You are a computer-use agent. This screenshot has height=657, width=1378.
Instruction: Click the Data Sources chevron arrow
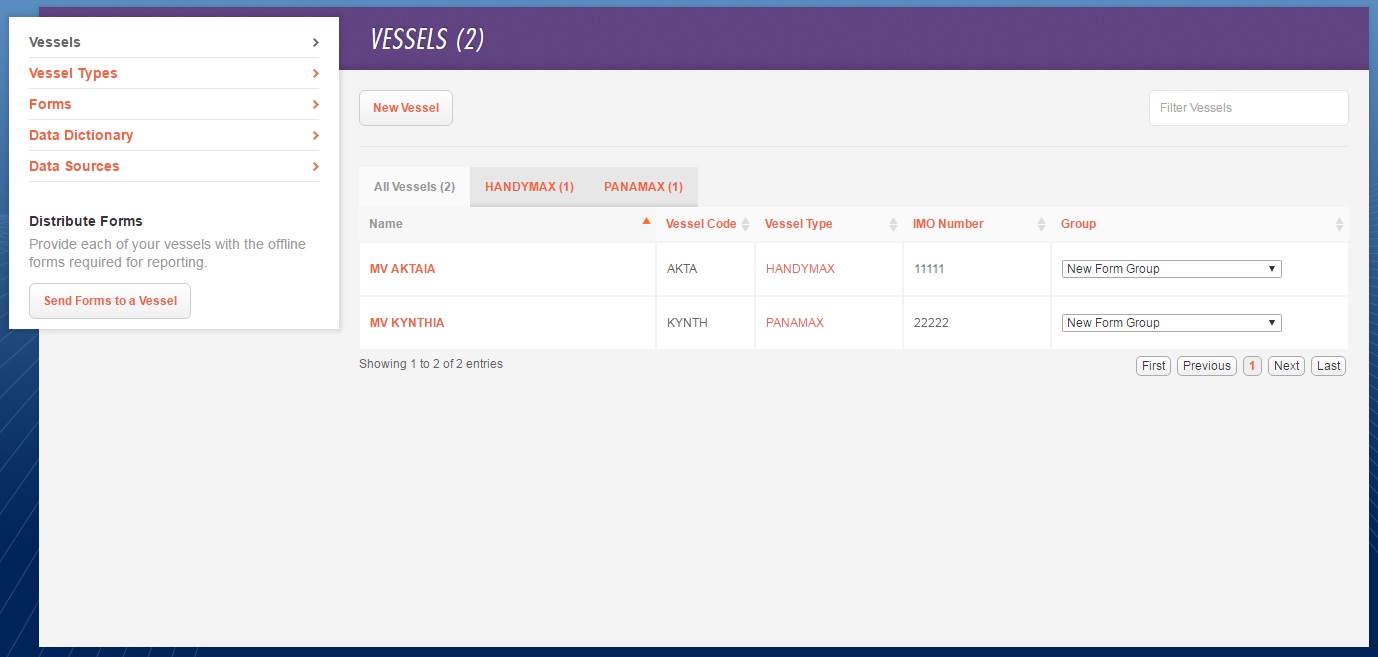[315, 166]
